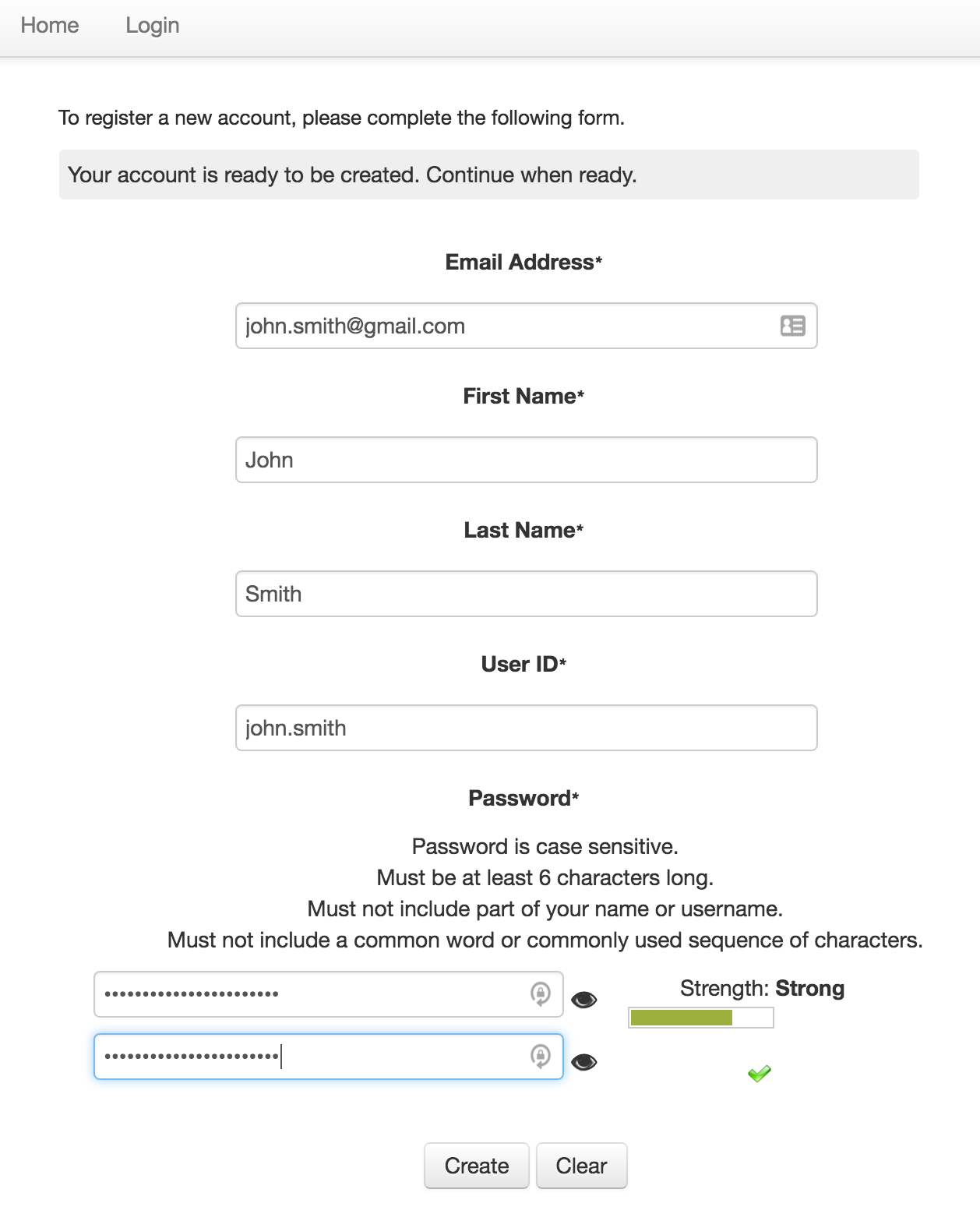This screenshot has height=1228, width=980.
Task: Select the Last Name text box
Action: (x=526, y=594)
